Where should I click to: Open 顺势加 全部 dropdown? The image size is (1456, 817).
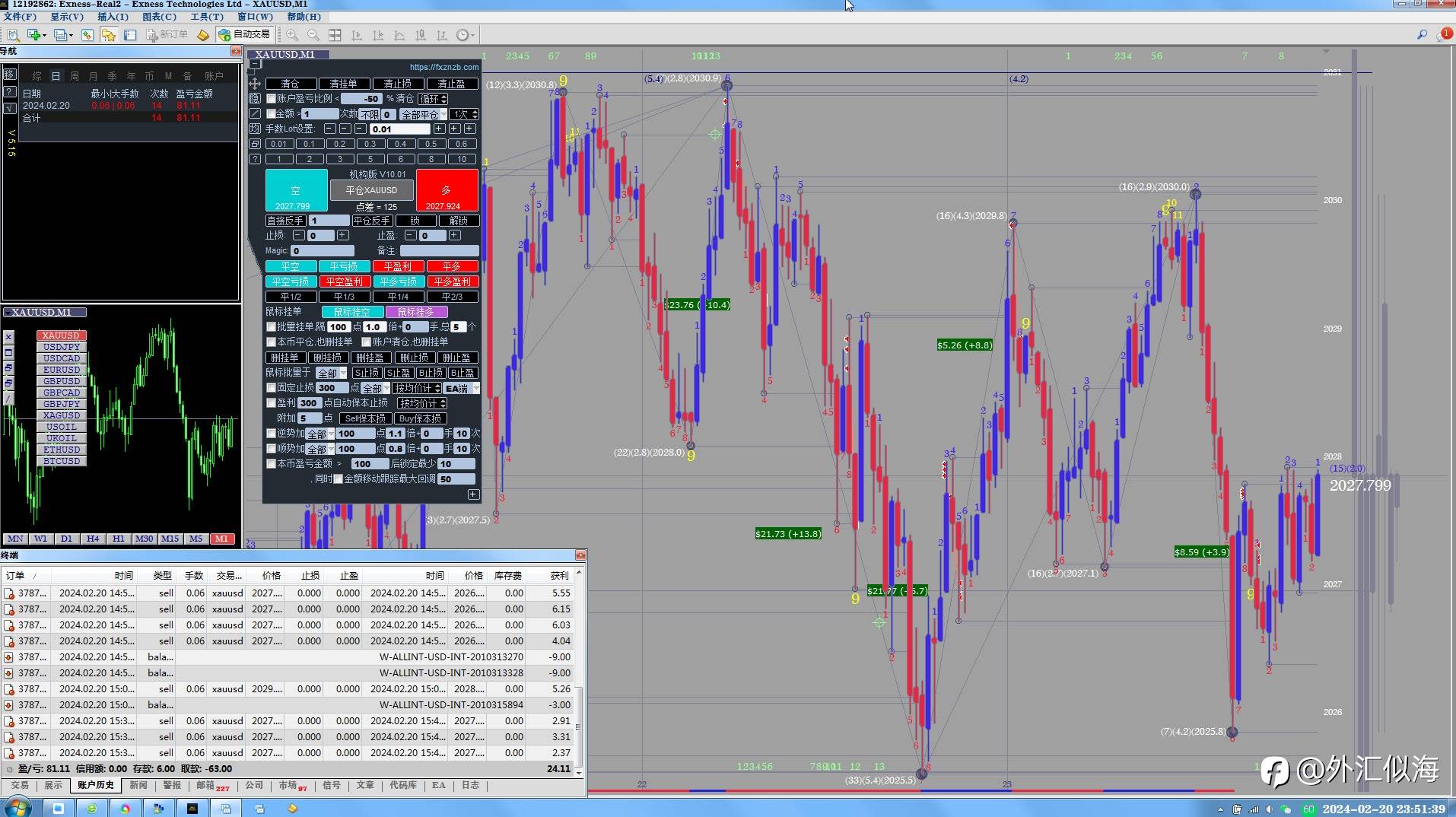(320, 449)
